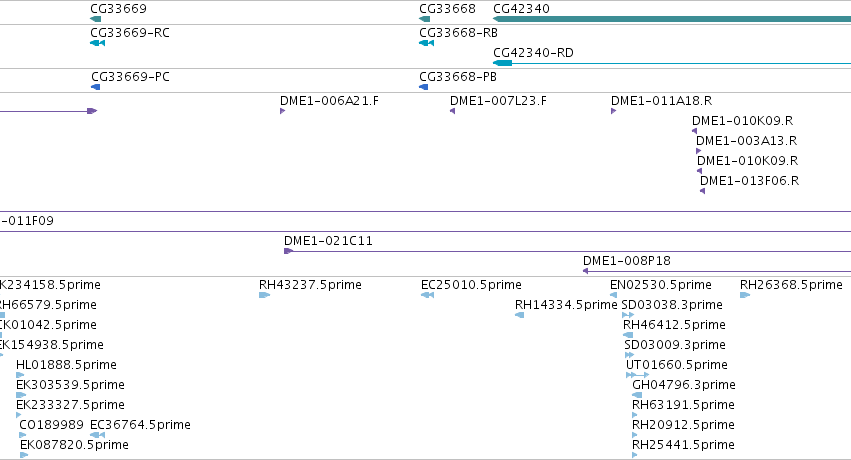Select RH63191.5prime EST label

[x=683, y=405]
